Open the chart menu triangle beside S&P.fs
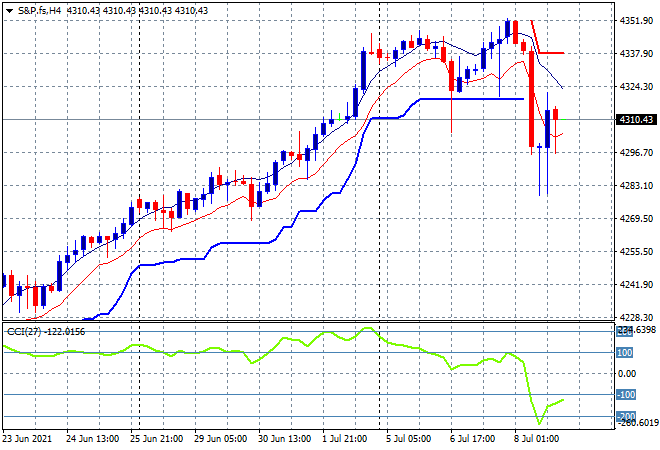Image resolution: width=660 pixels, height=450 pixels. [10, 11]
